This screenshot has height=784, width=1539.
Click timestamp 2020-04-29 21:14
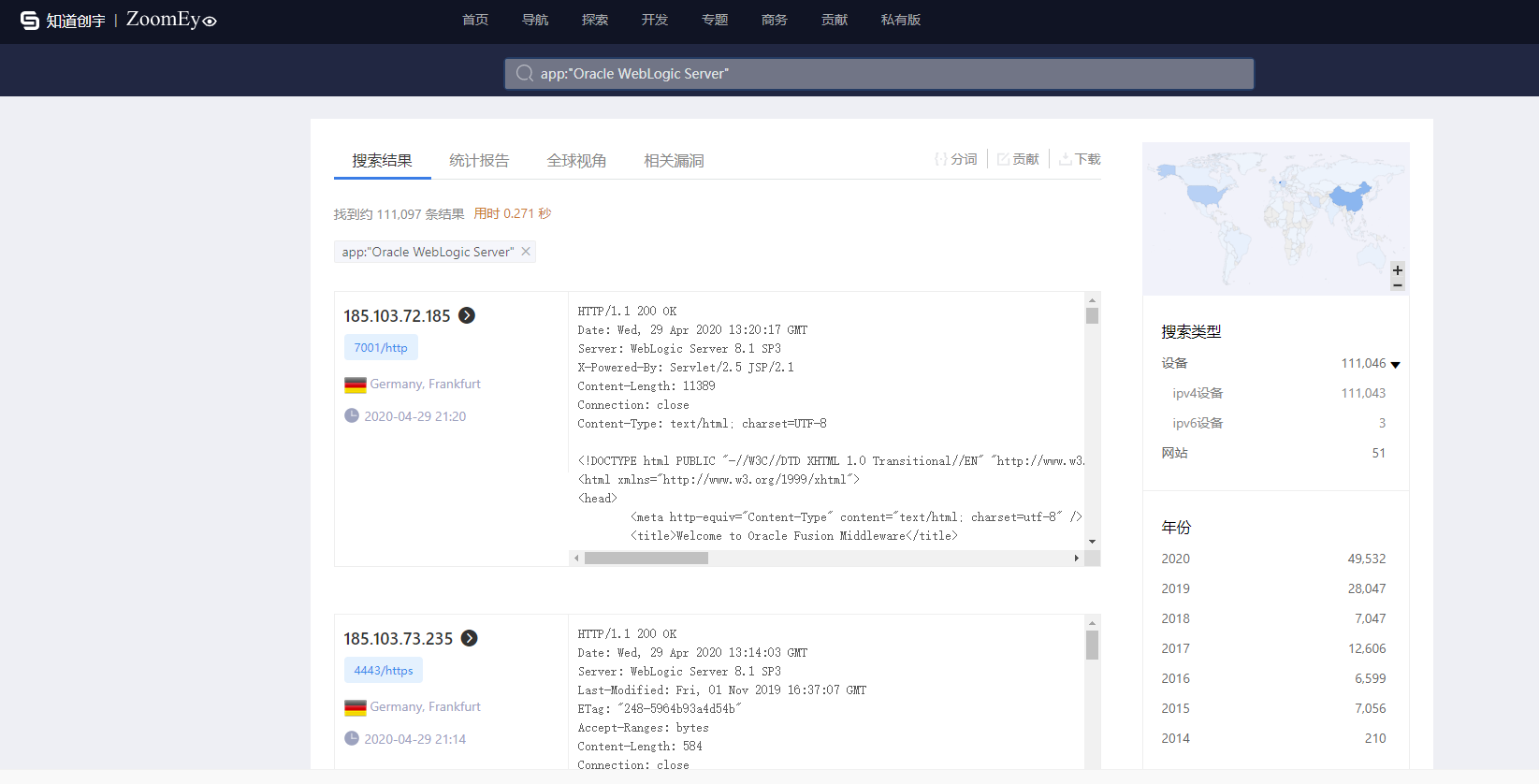coord(415,739)
